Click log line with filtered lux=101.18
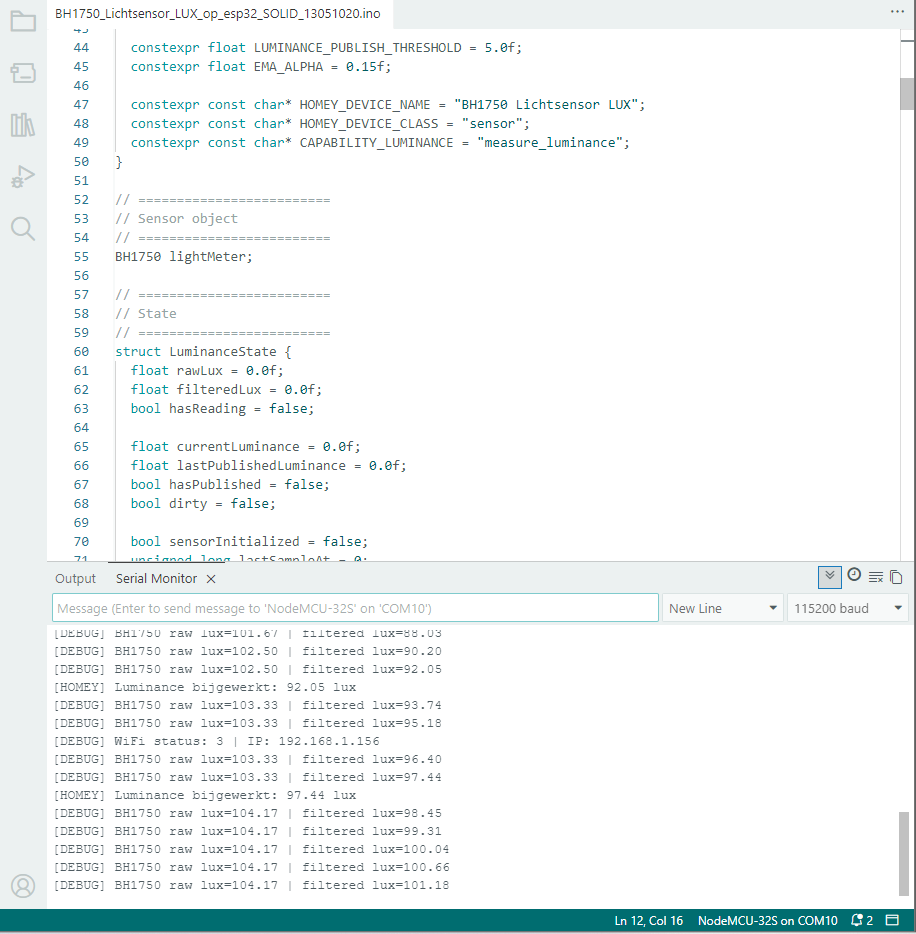The height and width of the screenshot is (934, 916). [251, 885]
